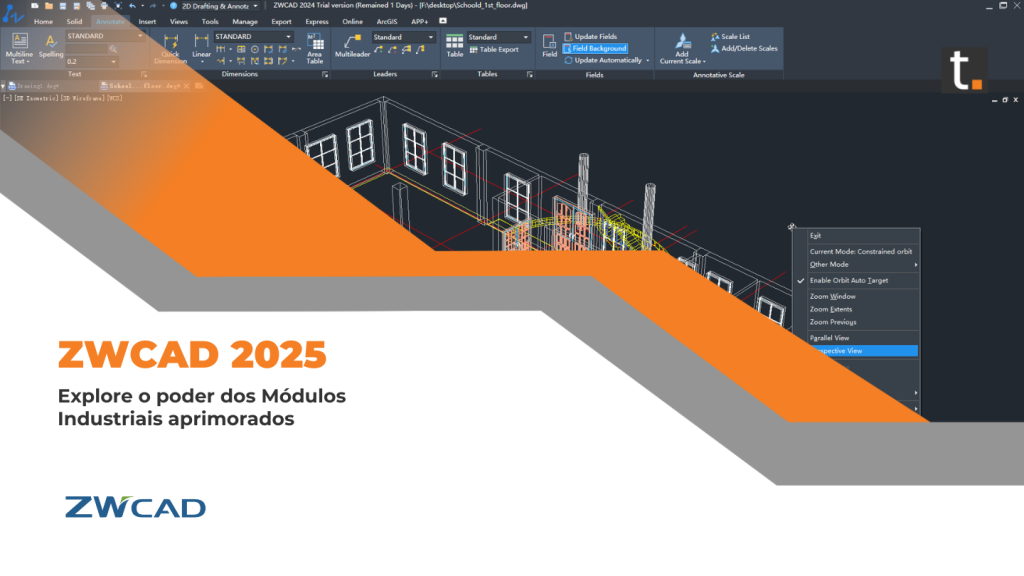1024x576 pixels.
Task: Click the WCS viewport label
Action: coord(114,99)
